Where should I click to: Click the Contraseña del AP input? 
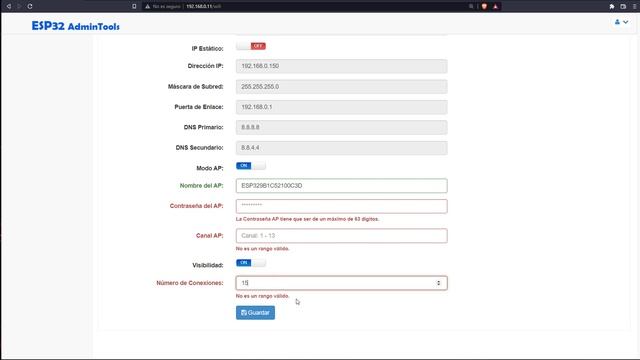coord(342,206)
